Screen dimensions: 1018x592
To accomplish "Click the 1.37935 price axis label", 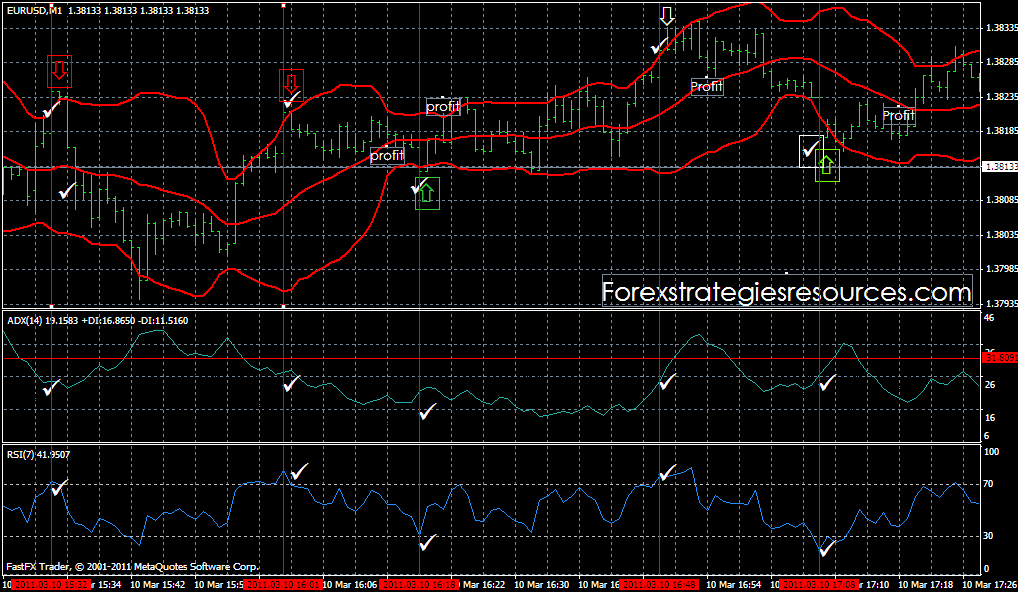I will [1000, 303].
